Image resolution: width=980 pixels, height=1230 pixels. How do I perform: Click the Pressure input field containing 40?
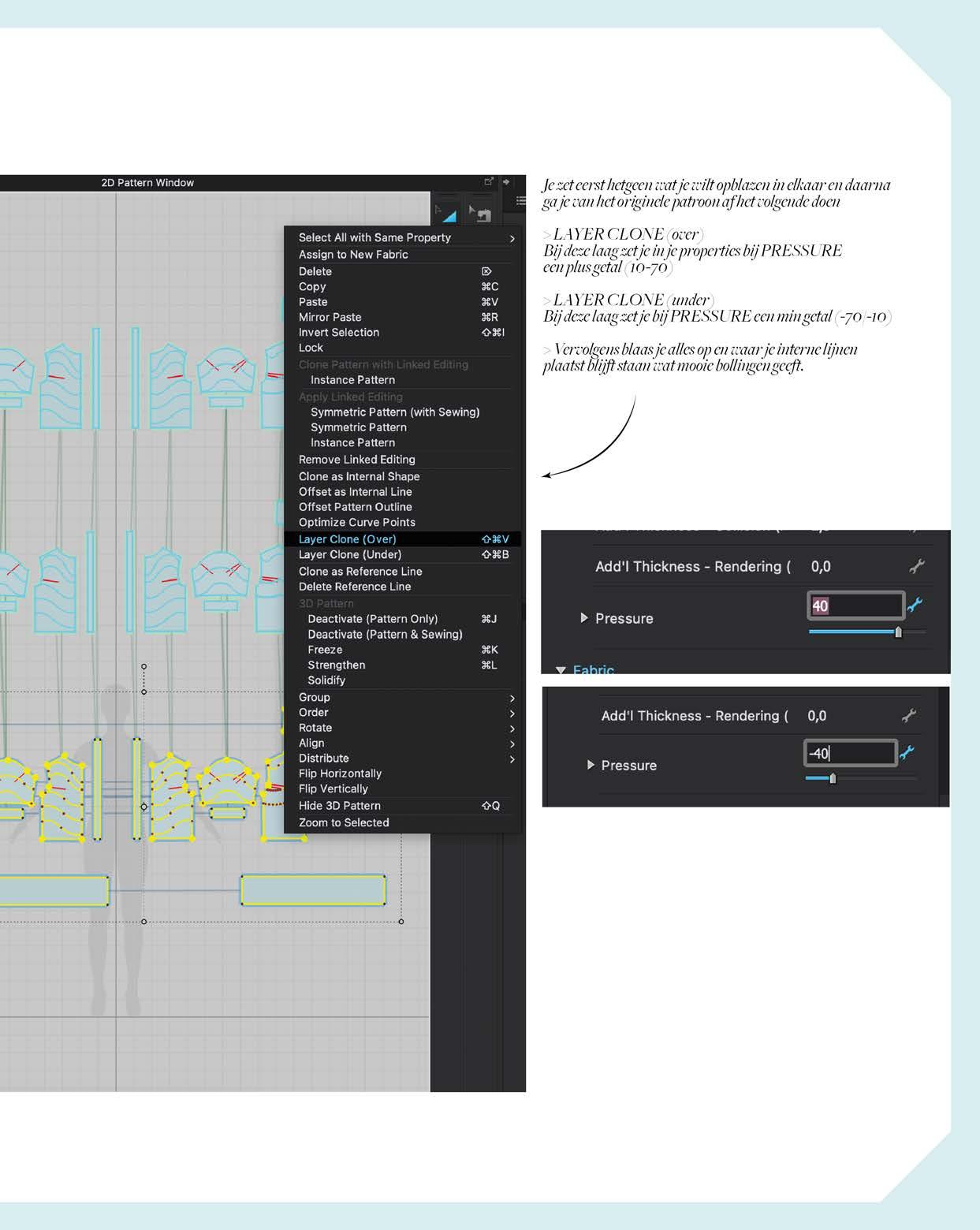point(855,606)
